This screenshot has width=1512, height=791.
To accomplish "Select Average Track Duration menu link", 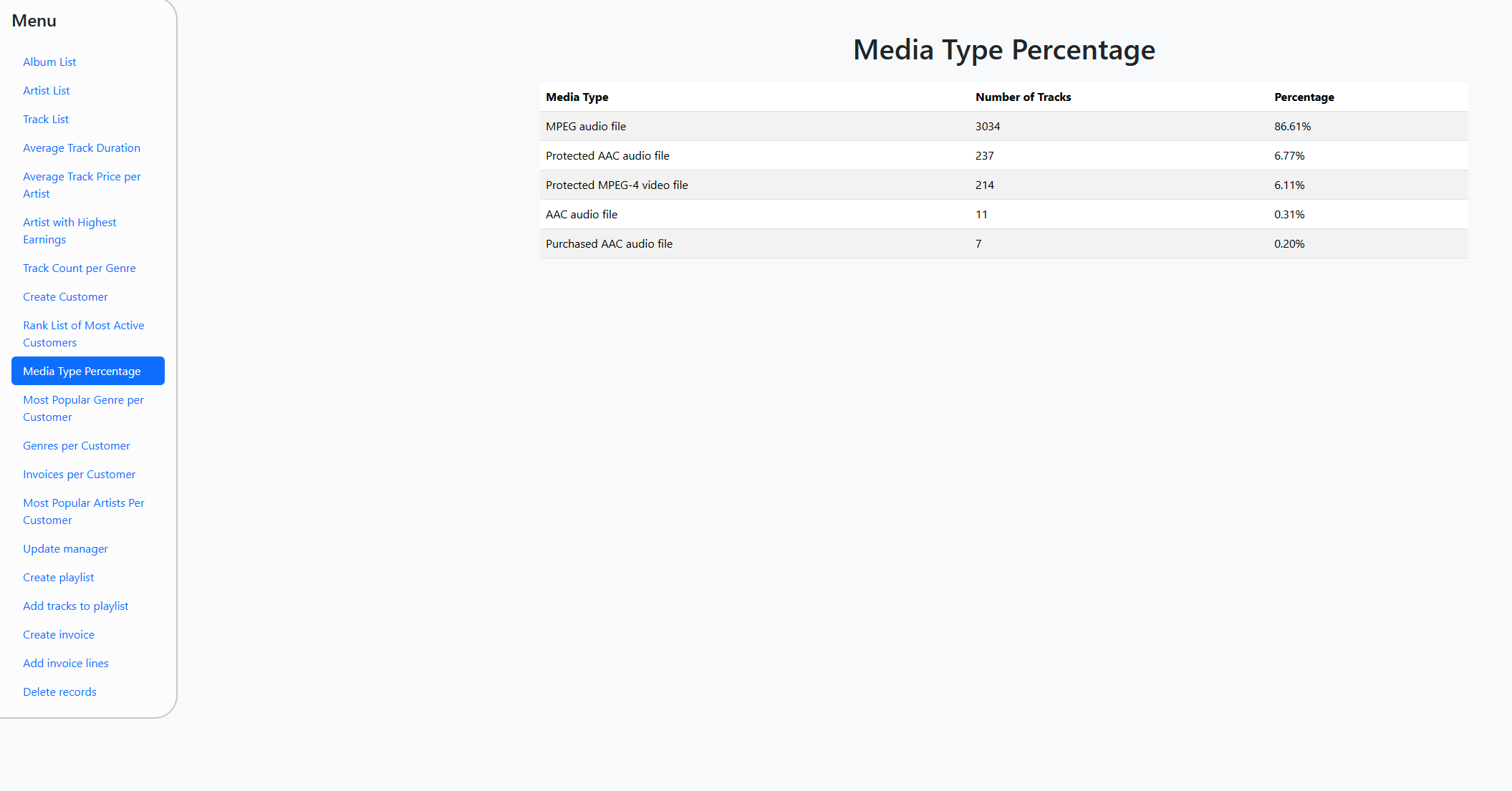I will (x=82, y=148).
